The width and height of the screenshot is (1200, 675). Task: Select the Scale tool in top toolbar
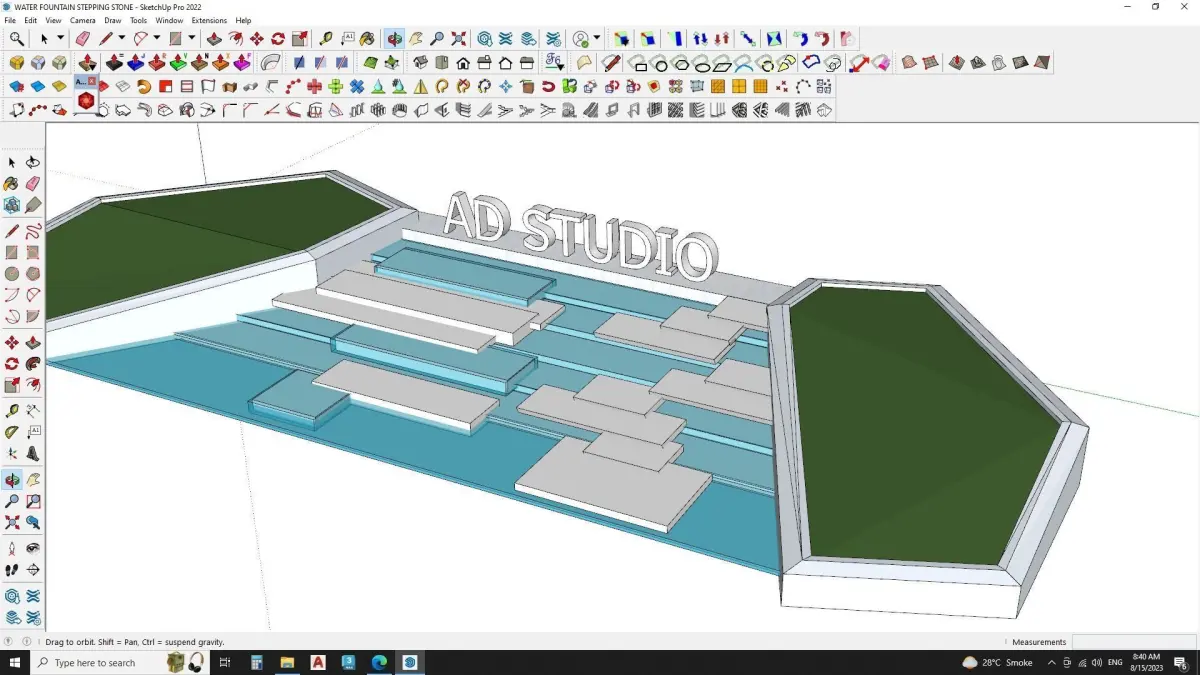[300, 39]
